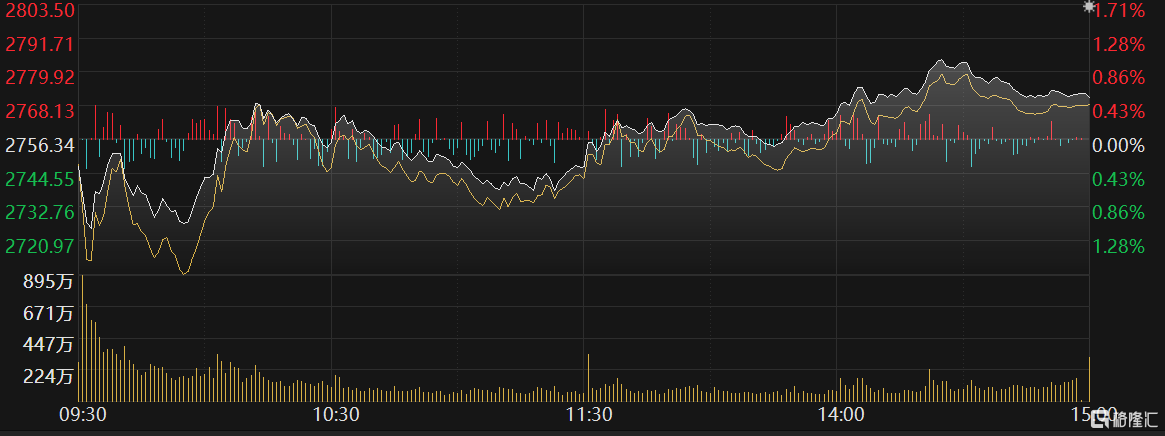Click the 2756.34 baseline price label
The height and width of the screenshot is (436, 1165).
(40, 145)
